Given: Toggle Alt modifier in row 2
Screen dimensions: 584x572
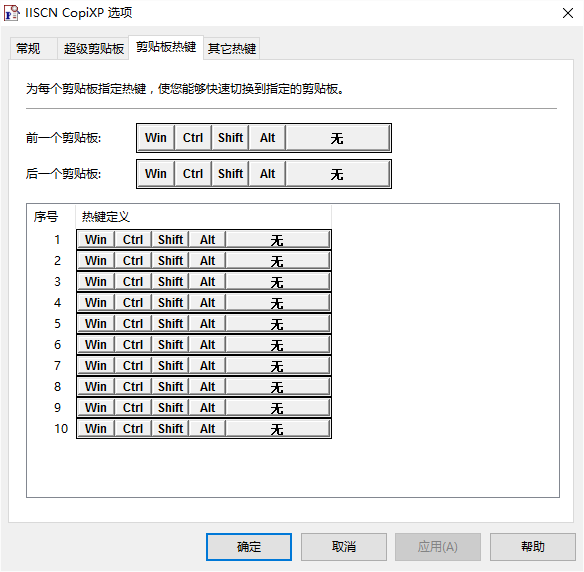Looking at the screenshot, I should 207,261.
